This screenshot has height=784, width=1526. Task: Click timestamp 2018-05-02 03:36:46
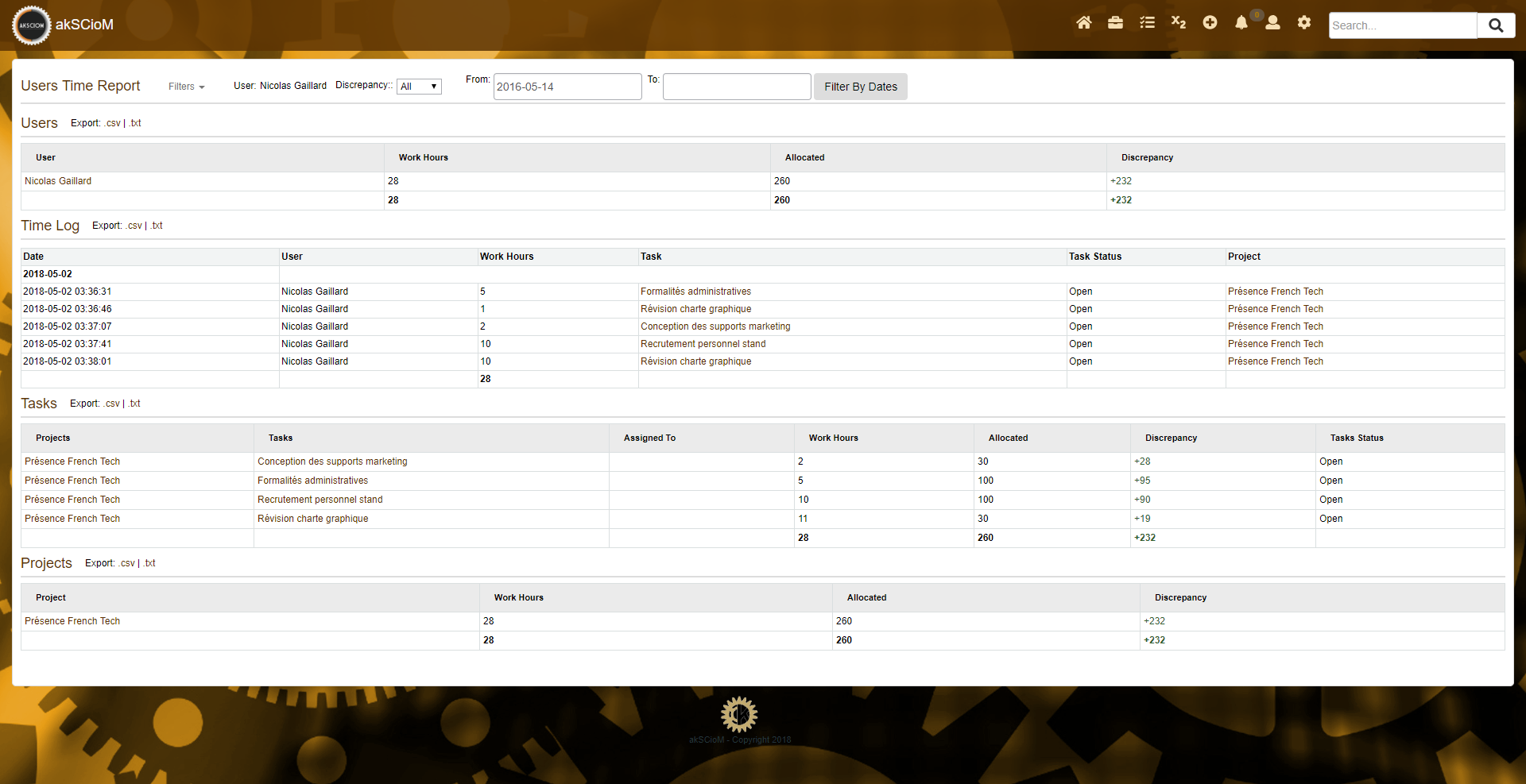tap(68, 309)
